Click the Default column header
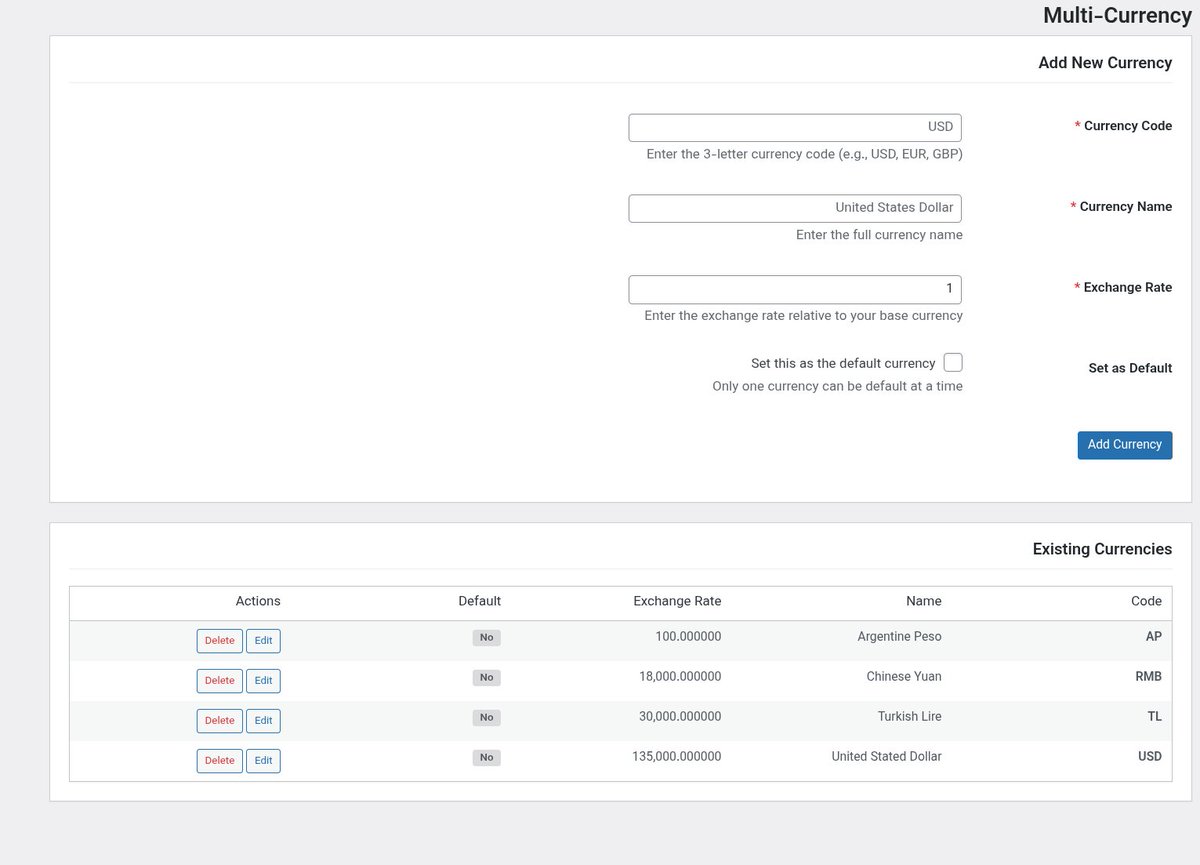 (480, 601)
